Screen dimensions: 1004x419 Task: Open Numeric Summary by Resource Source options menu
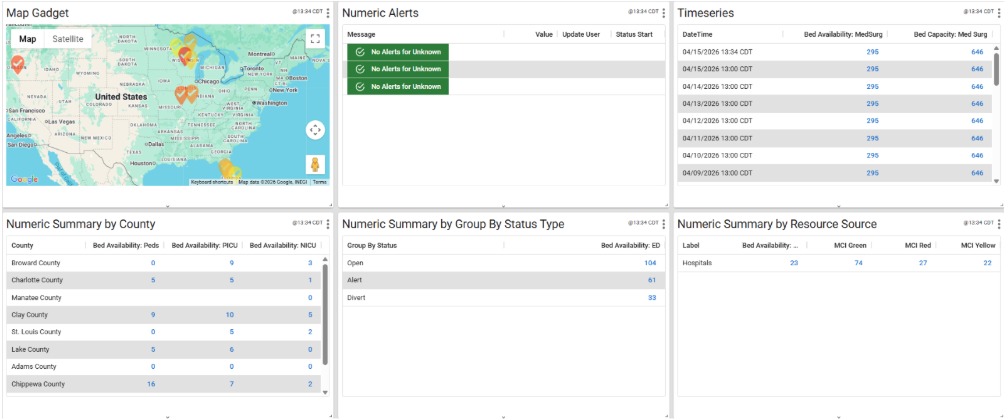pos(999,224)
